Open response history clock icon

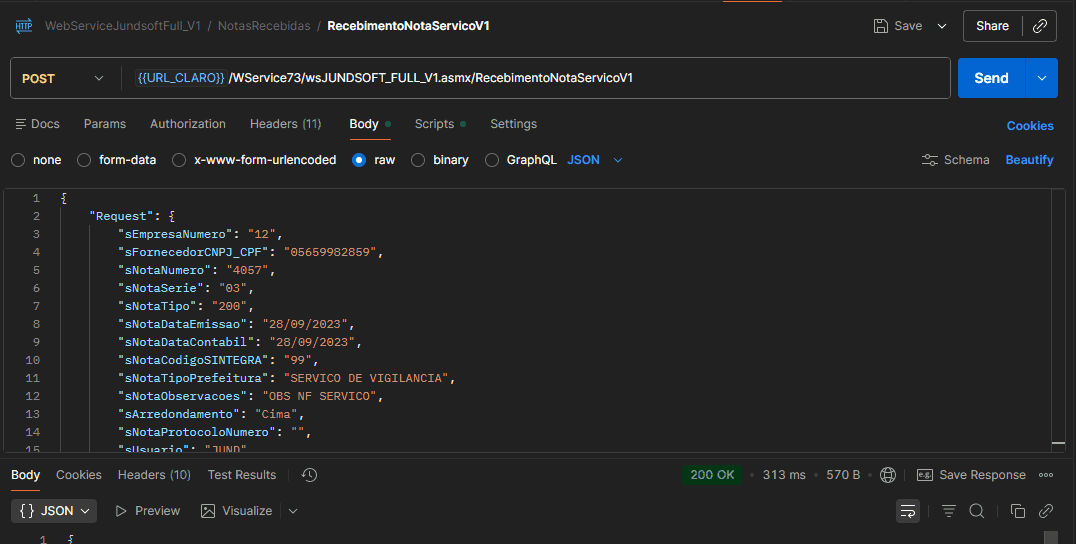[x=309, y=475]
